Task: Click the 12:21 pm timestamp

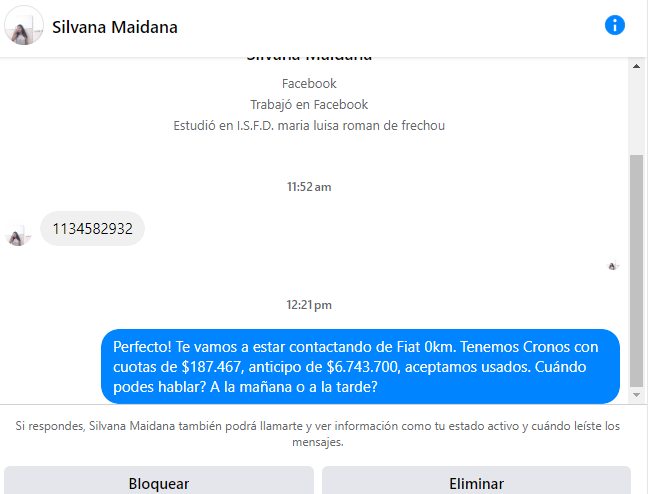Action: (x=309, y=305)
